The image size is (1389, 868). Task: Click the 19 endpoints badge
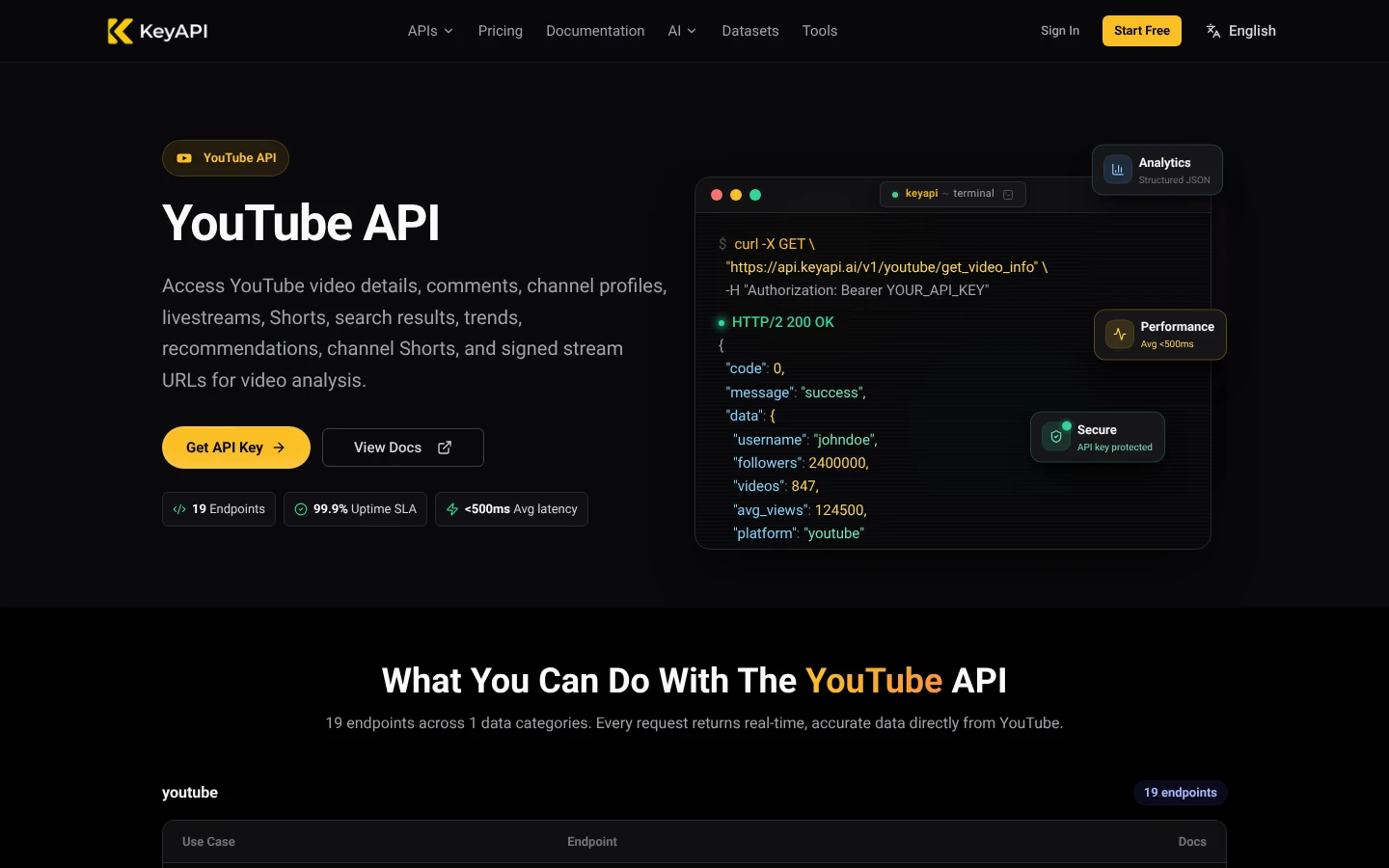pos(1181,793)
